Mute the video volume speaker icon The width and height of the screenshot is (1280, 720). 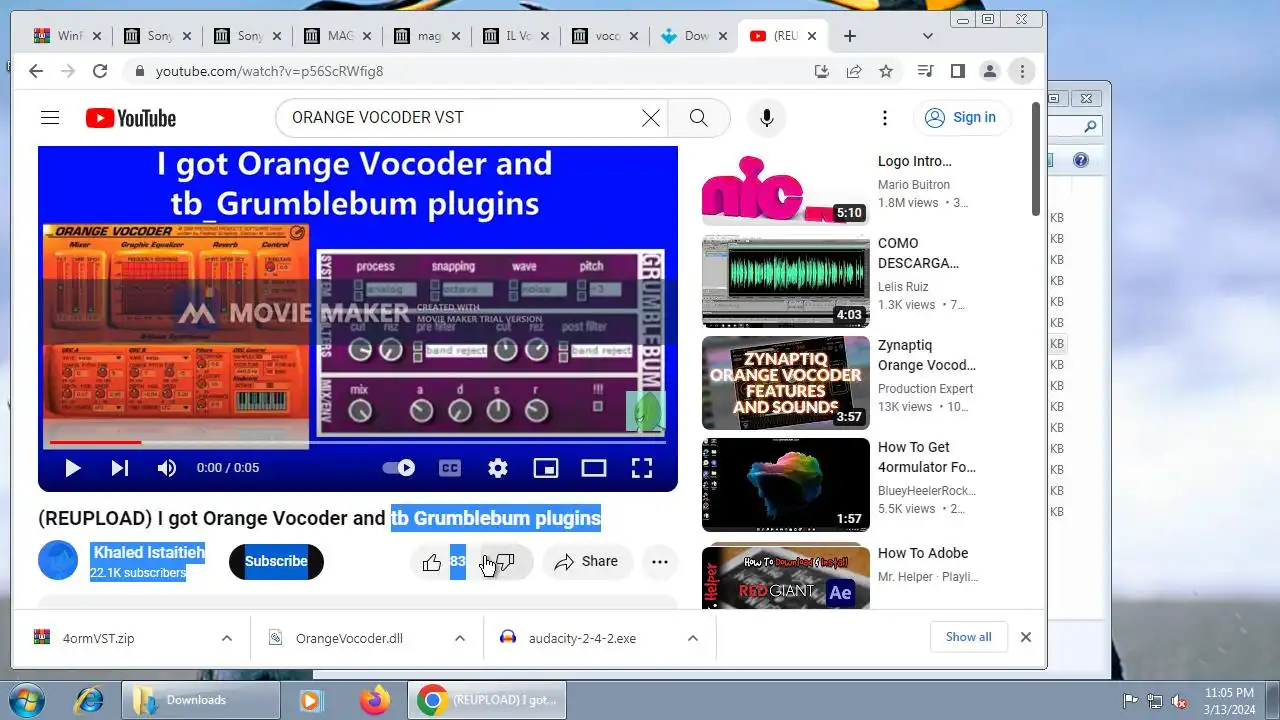tap(167, 468)
